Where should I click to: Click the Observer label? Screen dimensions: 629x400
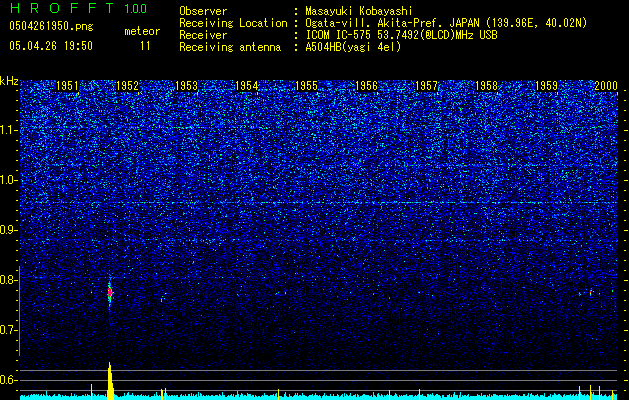[x=203, y=11]
